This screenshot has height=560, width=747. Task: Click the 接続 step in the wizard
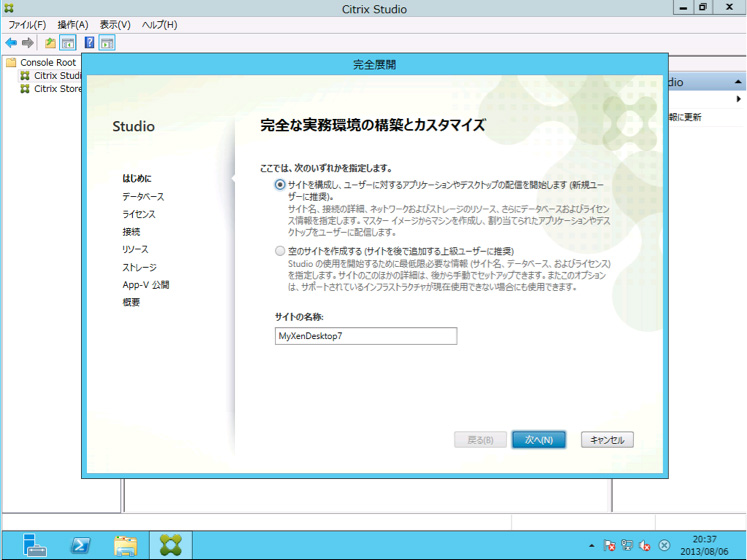point(131,232)
